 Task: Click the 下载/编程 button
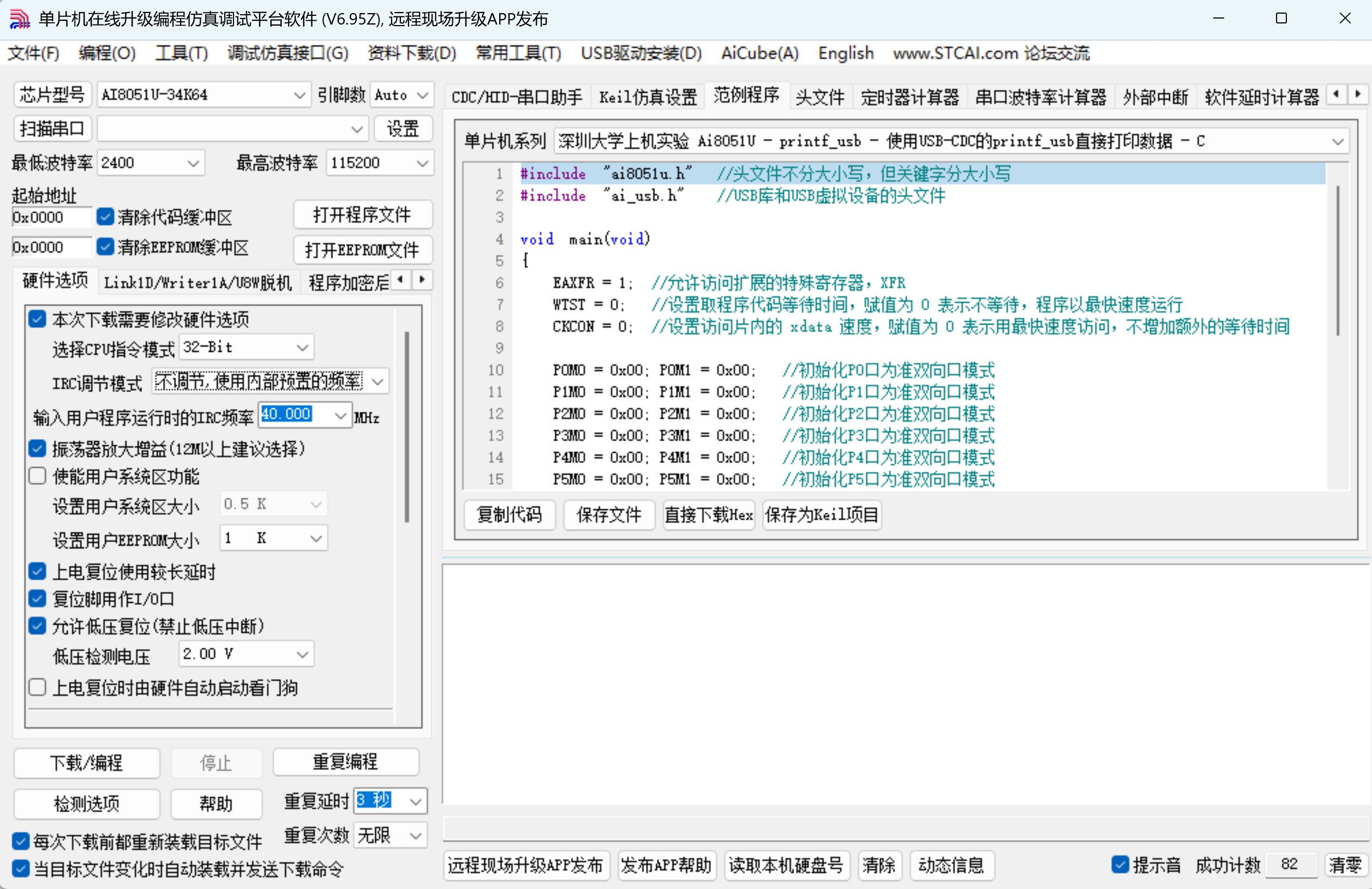point(87,763)
